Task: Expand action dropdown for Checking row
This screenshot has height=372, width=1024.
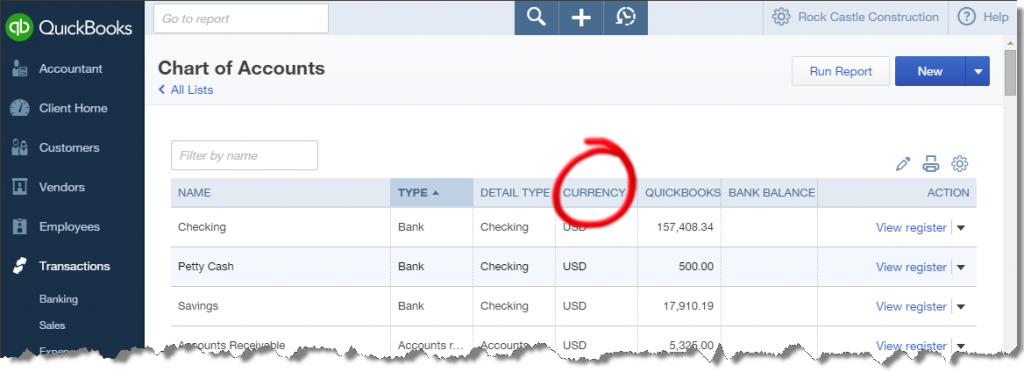Action: [x=961, y=228]
